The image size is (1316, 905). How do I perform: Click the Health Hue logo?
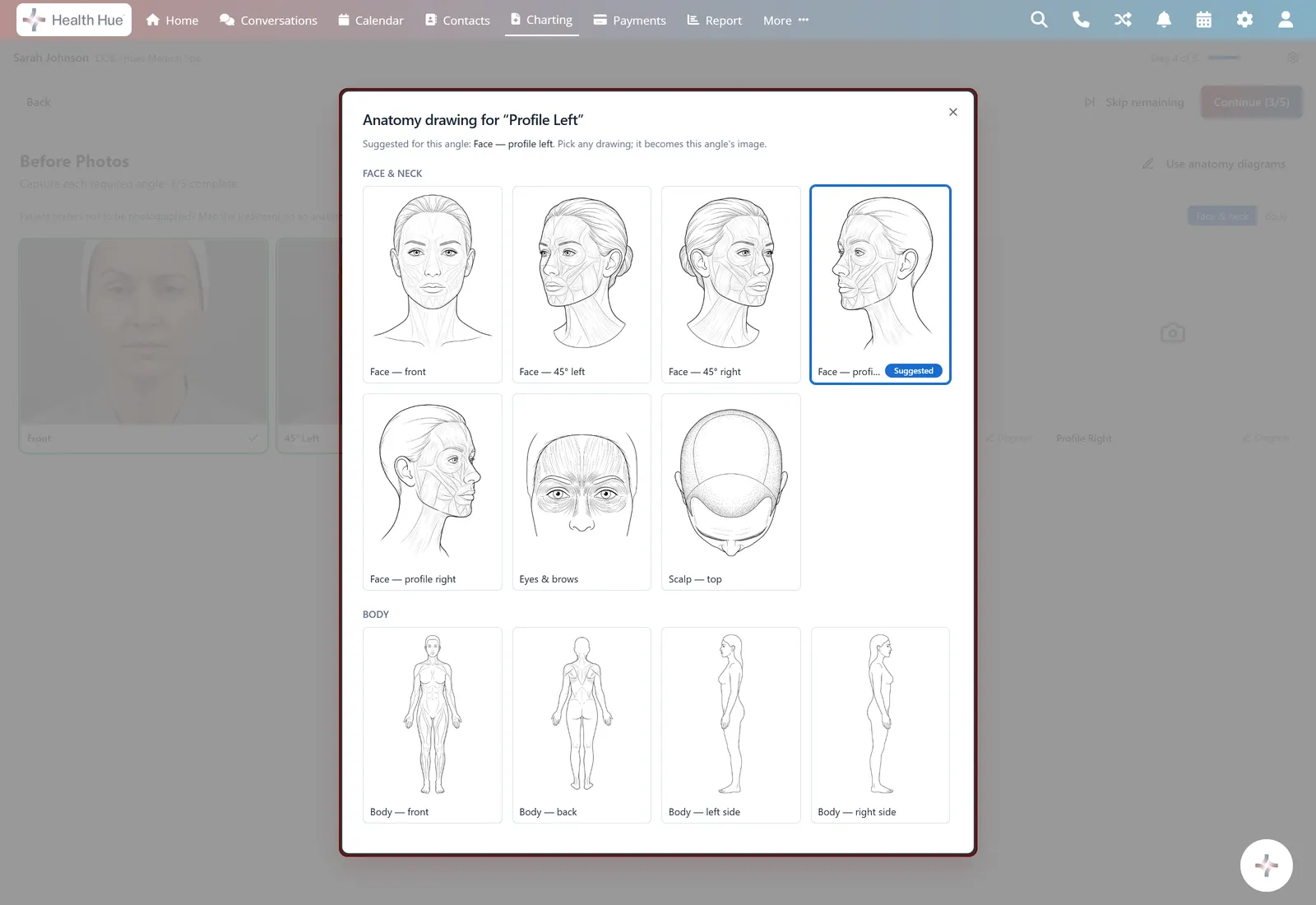(x=74, y=20)
